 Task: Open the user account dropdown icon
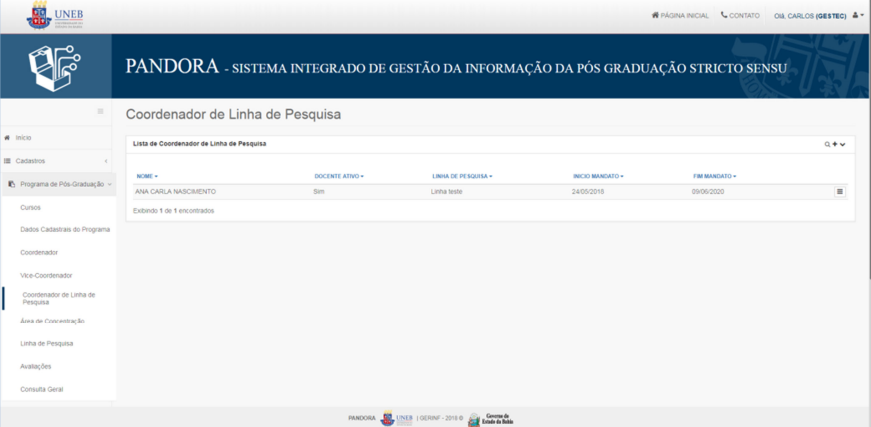point(858,16)
